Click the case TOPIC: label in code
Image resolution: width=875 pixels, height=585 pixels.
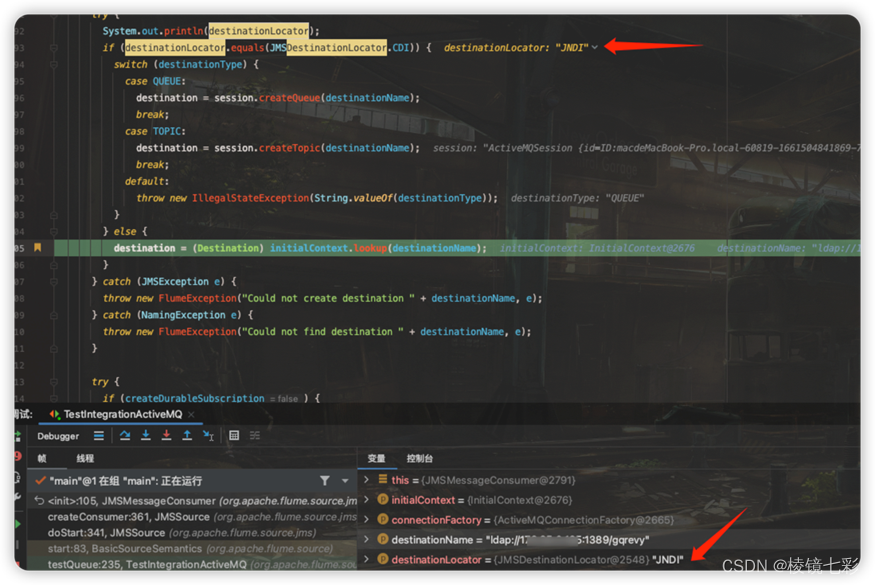tap(155, 131)
